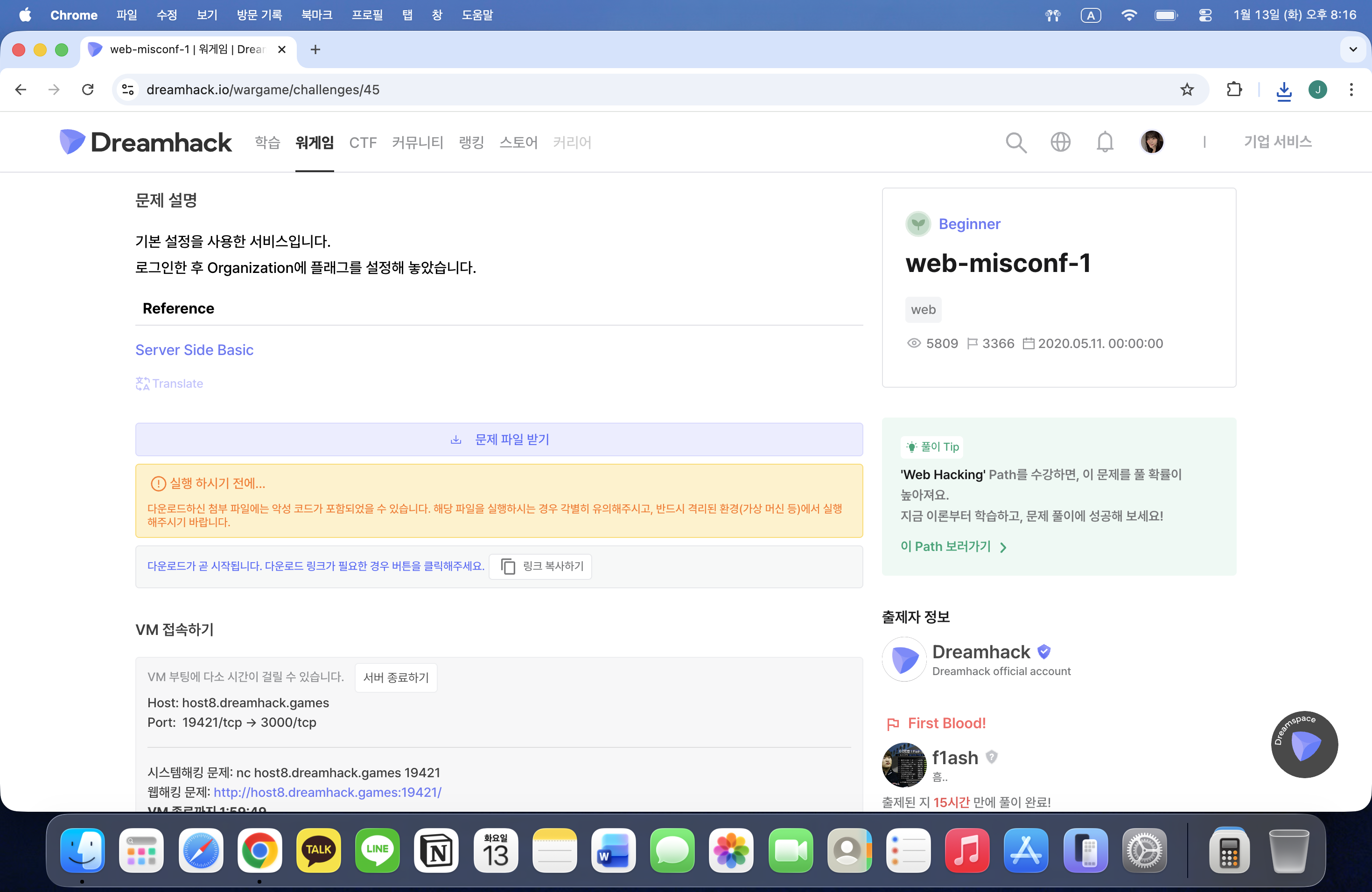This screenshot has height=892, width=1372.
Task: Expand the tab search chevron
Action: point(1353,49)
